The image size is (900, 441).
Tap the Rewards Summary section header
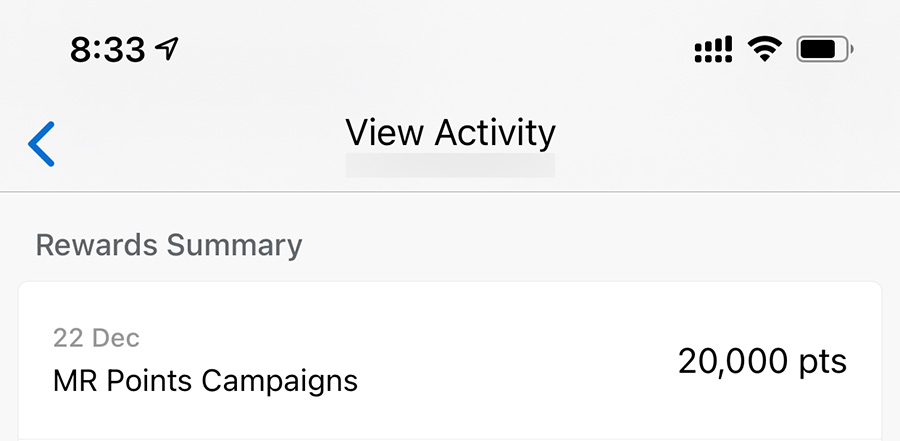point(169,245)
